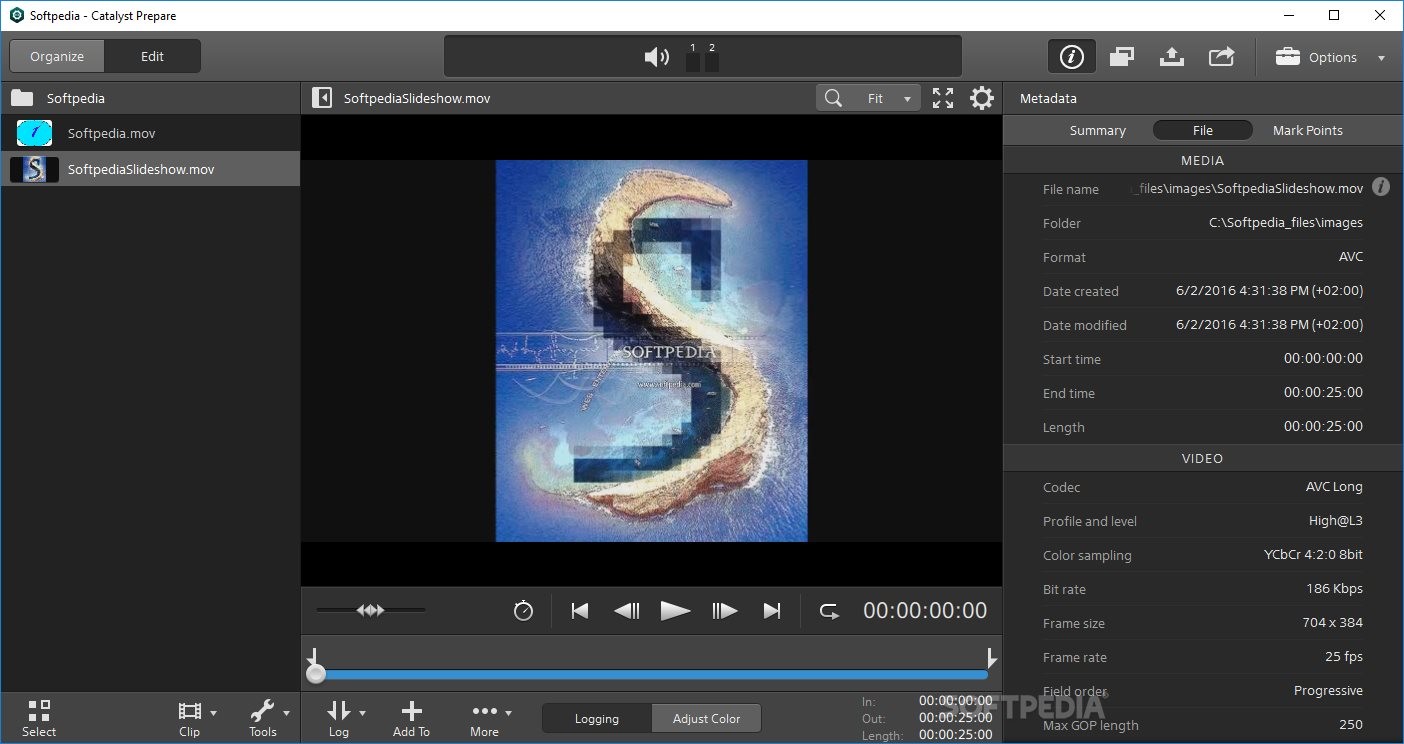Open the More menu
The image size is (1404, 744).
490,718
